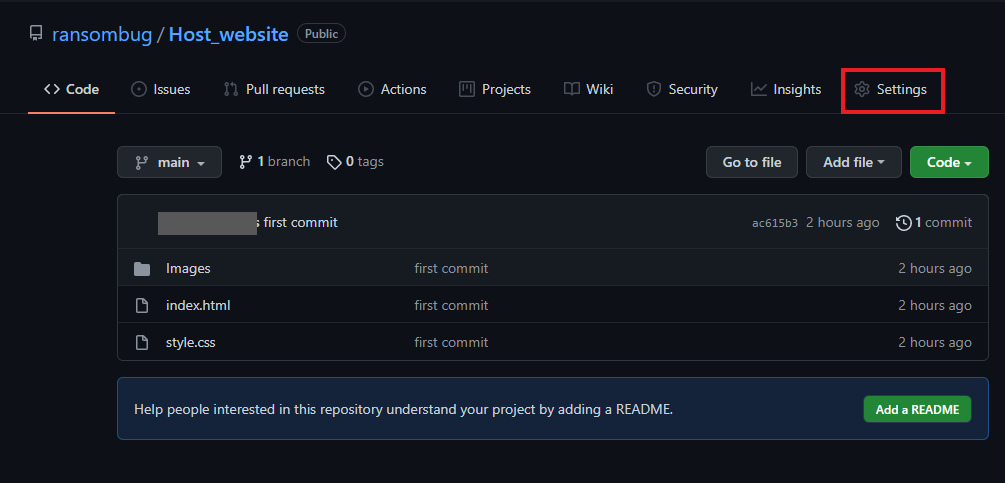
Task: Click the Settings gear icon
Action: coord(862,89)
